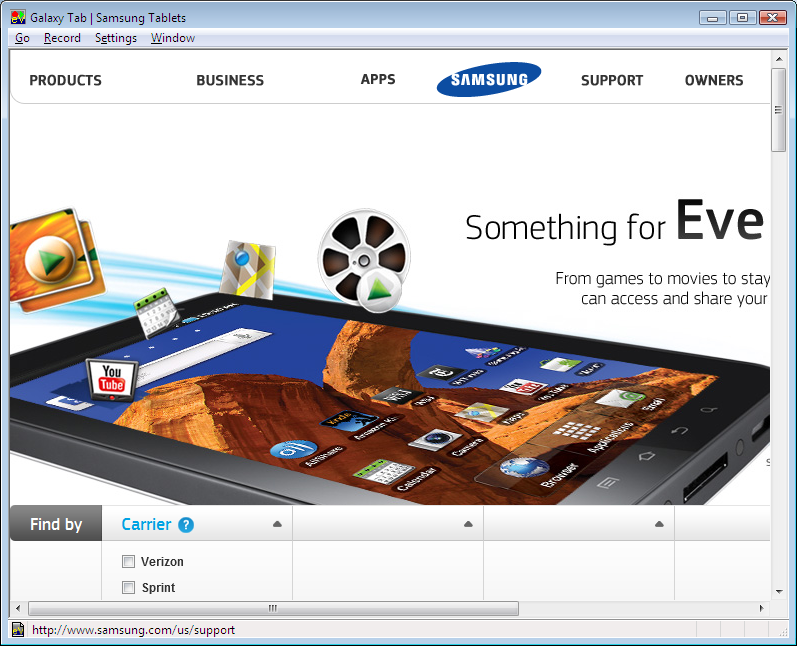Open the APPS page
Viewport: 797px width, 646px height.
coord(378,79)
